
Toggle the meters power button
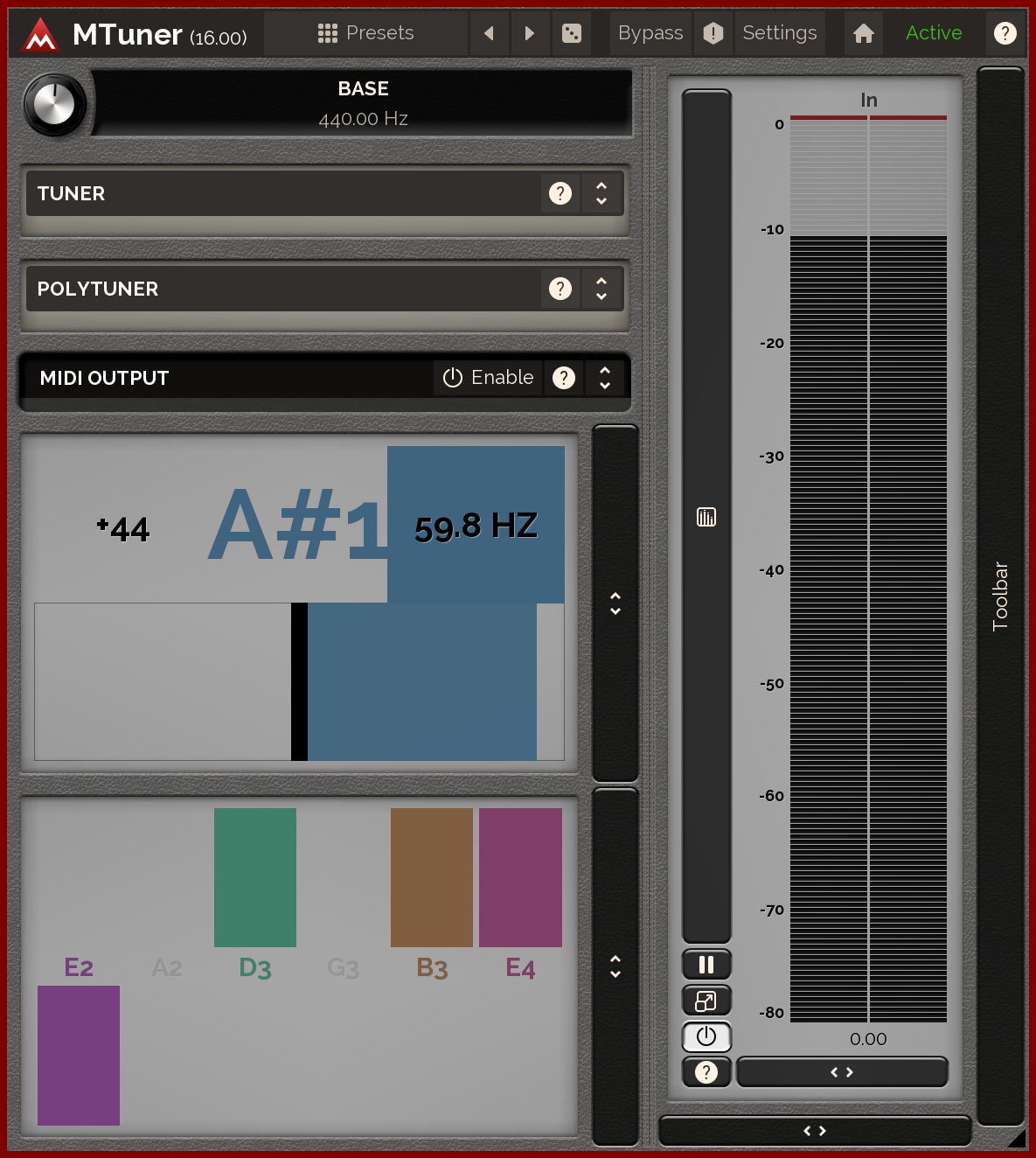[706, 1036]
